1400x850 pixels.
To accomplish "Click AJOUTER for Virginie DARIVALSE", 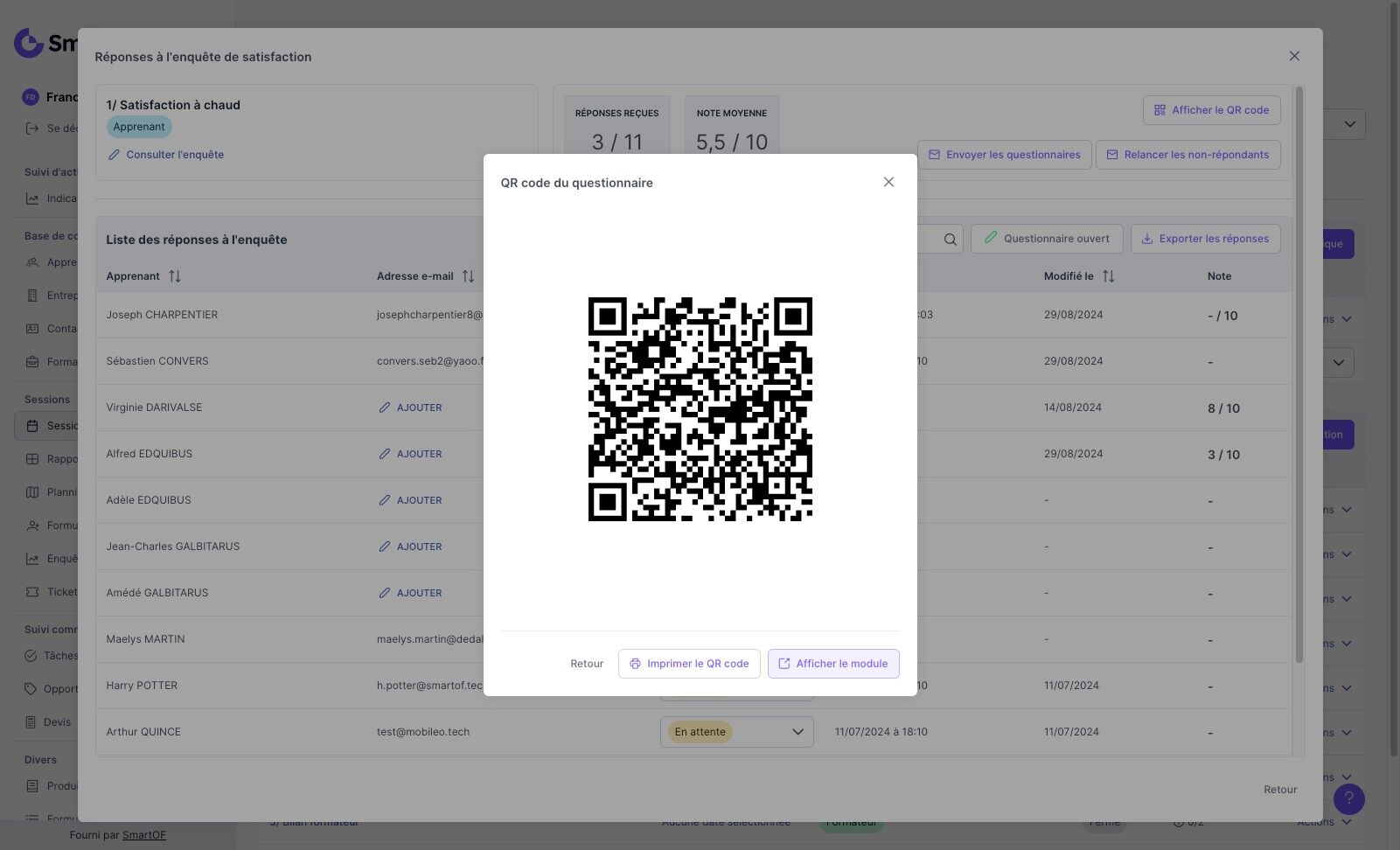I will pyautogui.click(x=410, y=408).
